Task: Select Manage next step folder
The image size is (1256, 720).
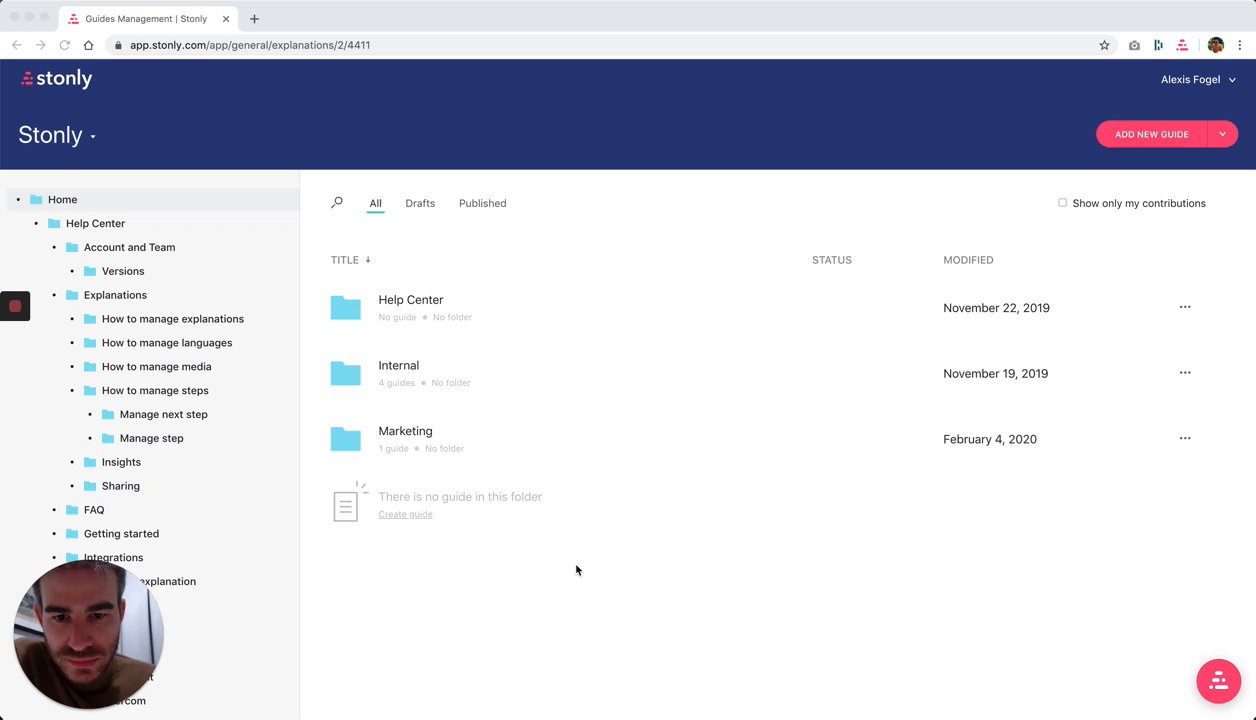Action: click(164, 414)
